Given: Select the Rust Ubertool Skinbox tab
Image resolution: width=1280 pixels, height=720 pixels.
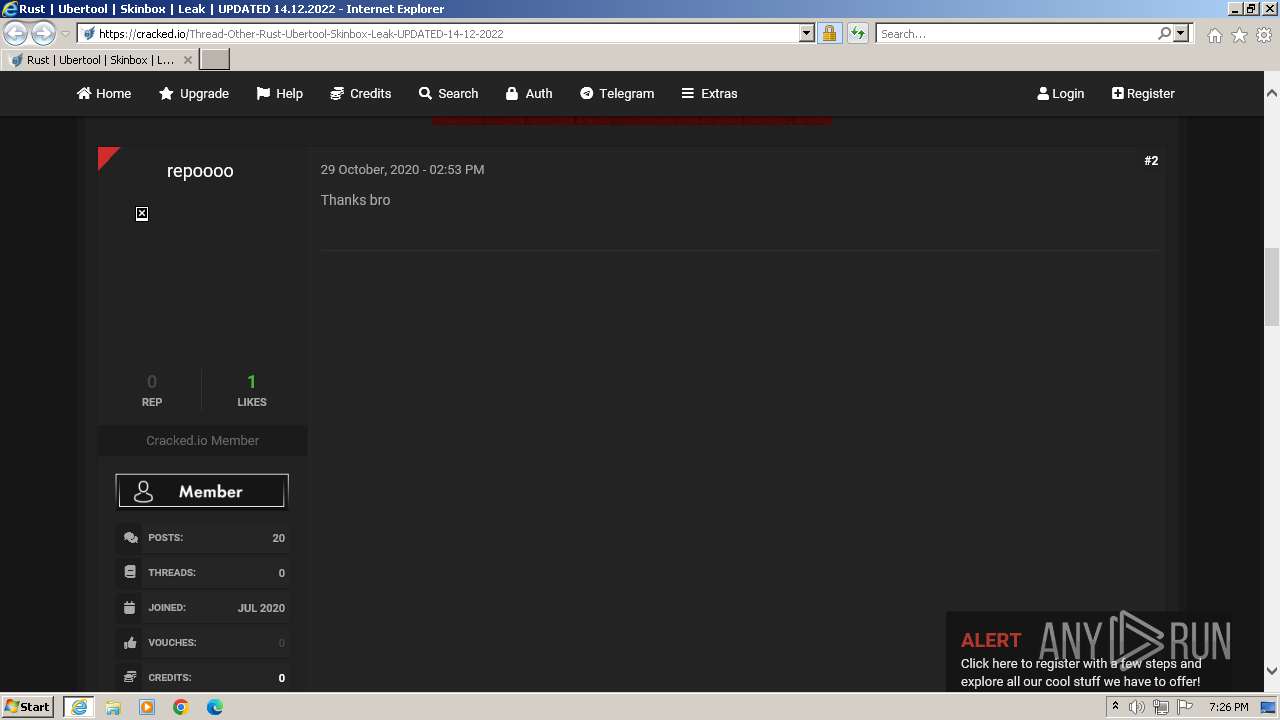Looking at the screenshot, I should tap(100, 60).
